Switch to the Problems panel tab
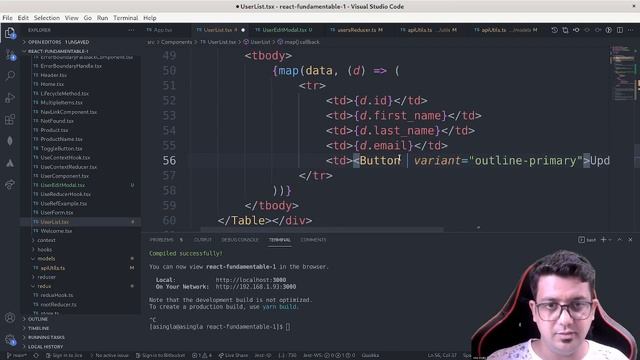The height and width of the screenshot is (360, 640). click(166, 240)
